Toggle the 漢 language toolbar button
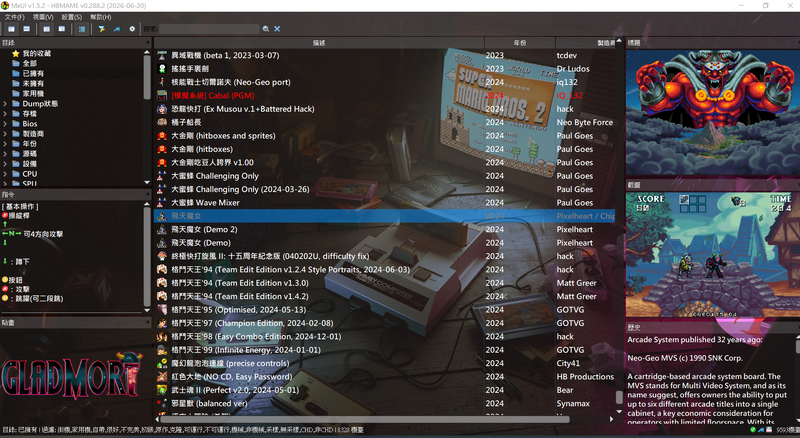This screenshot has width=800, height=438. point(82,29)
